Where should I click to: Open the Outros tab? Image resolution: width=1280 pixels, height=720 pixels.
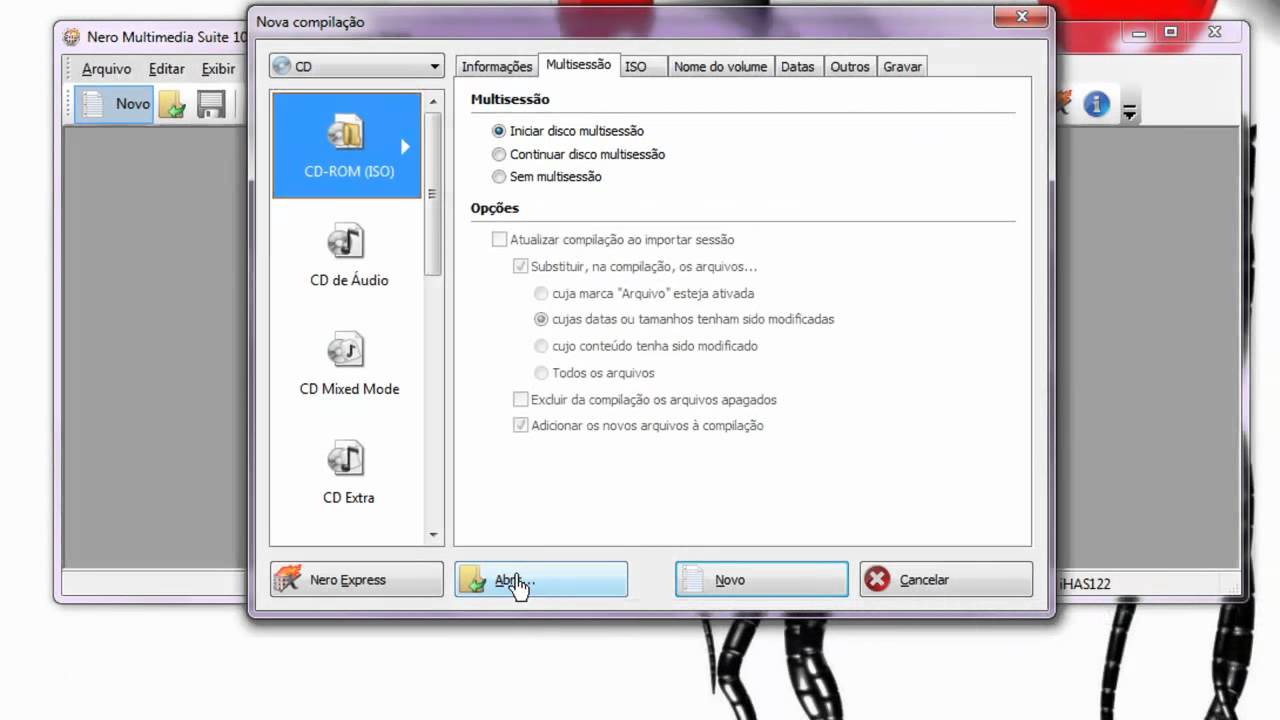[x=850, y=67]
